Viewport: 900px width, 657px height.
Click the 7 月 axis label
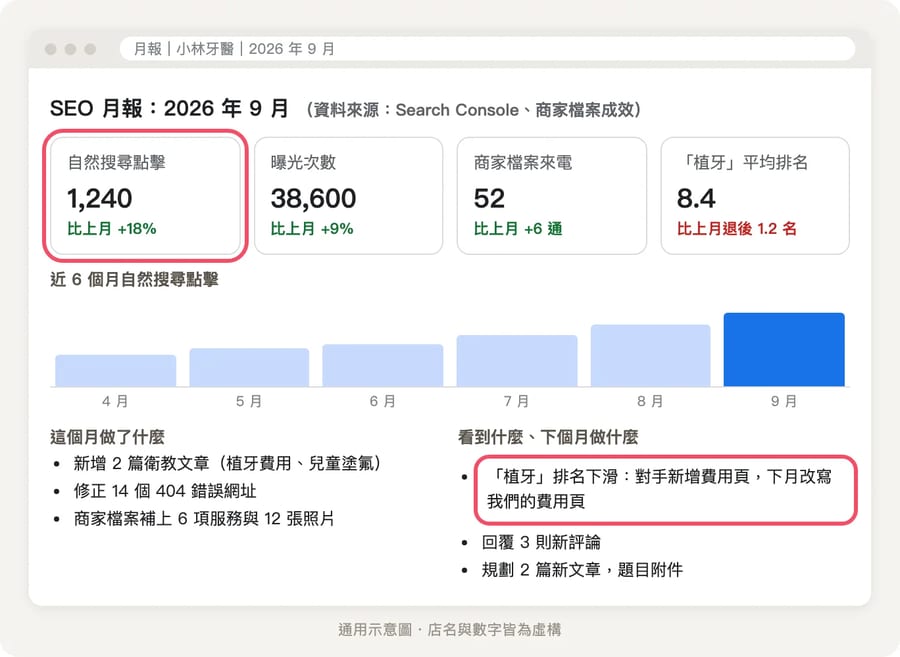tap(517, 401)
